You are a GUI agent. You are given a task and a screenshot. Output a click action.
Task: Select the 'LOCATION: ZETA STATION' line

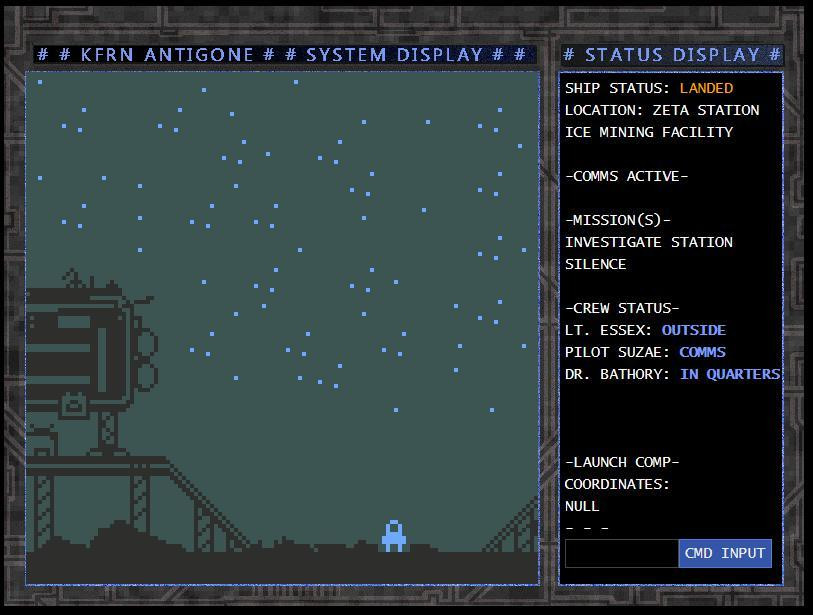662,110
